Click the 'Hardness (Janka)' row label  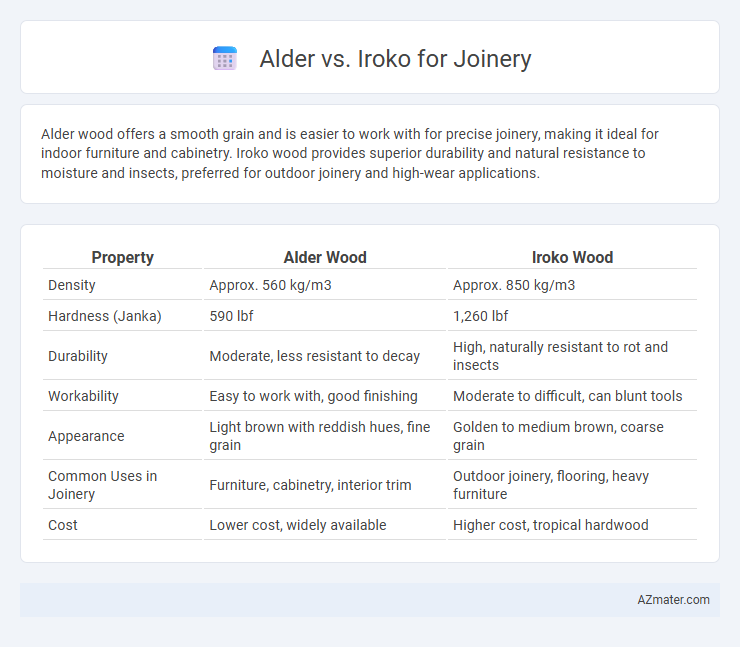click(x=105, y=316)
